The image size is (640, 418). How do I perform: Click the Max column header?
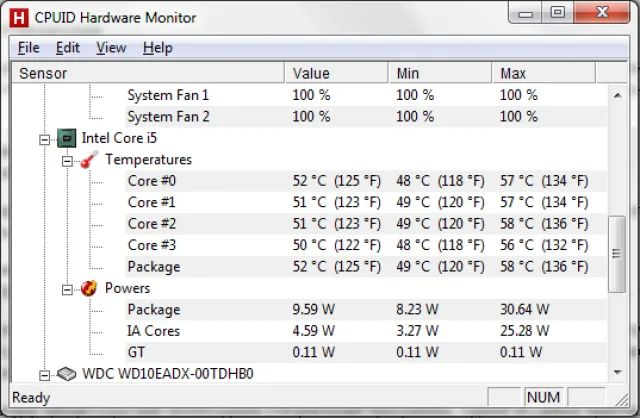544,73
